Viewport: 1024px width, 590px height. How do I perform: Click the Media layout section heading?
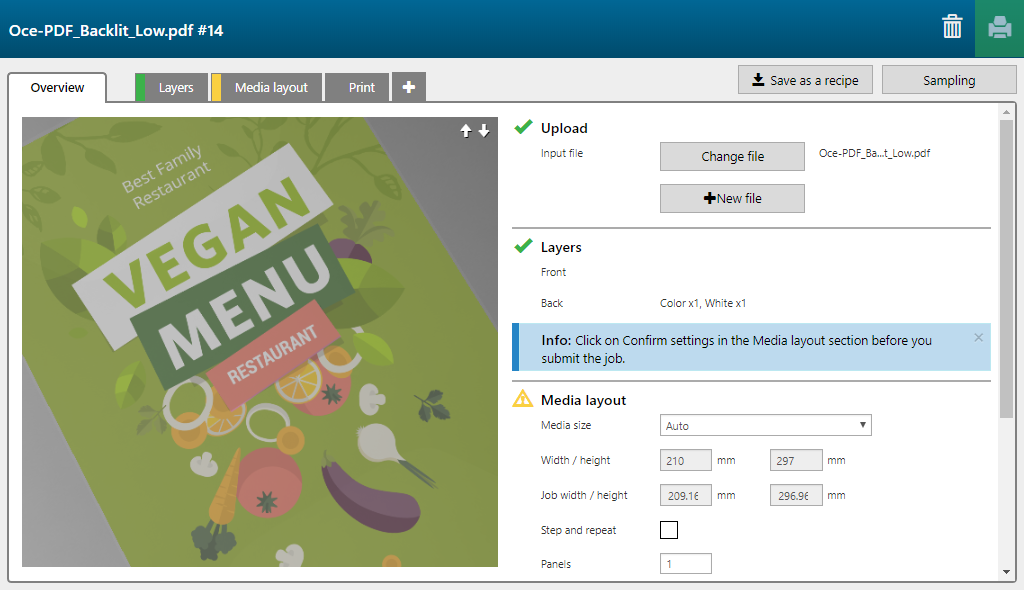[583, 400]
